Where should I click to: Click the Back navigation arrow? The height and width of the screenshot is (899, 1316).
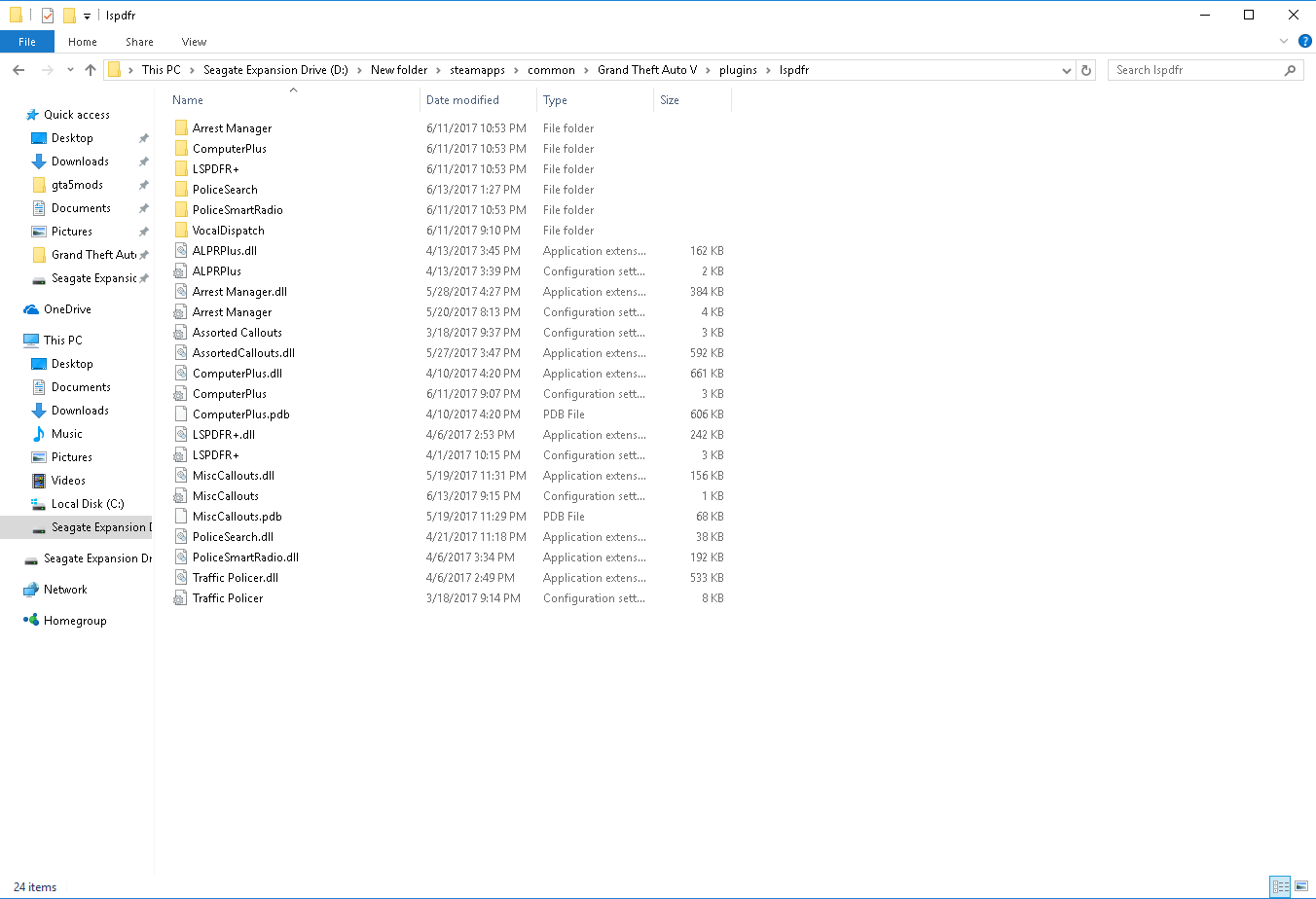coord(18,70)
